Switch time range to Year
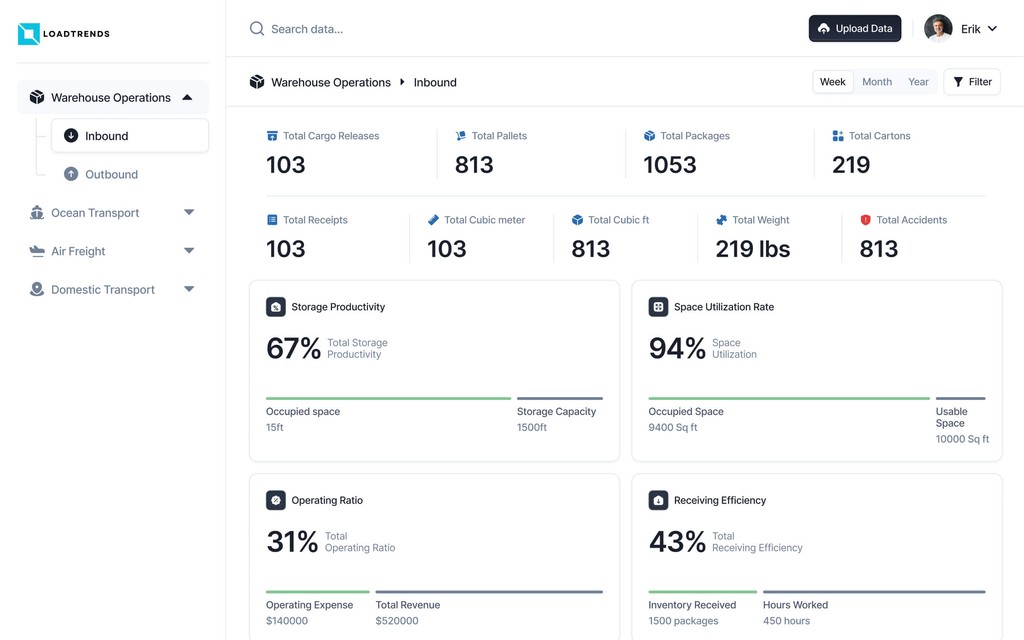The width and height of the screenshot is (1024, 640). (x=918, y=82)
